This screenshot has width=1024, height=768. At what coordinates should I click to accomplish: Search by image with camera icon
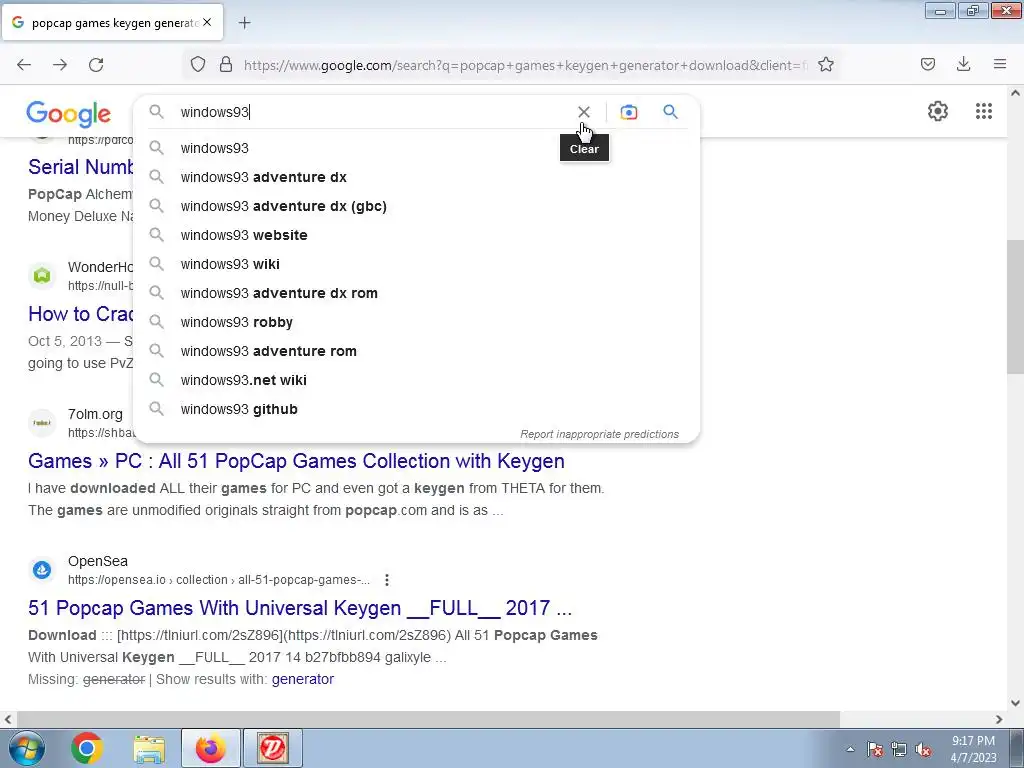[628, 112]
